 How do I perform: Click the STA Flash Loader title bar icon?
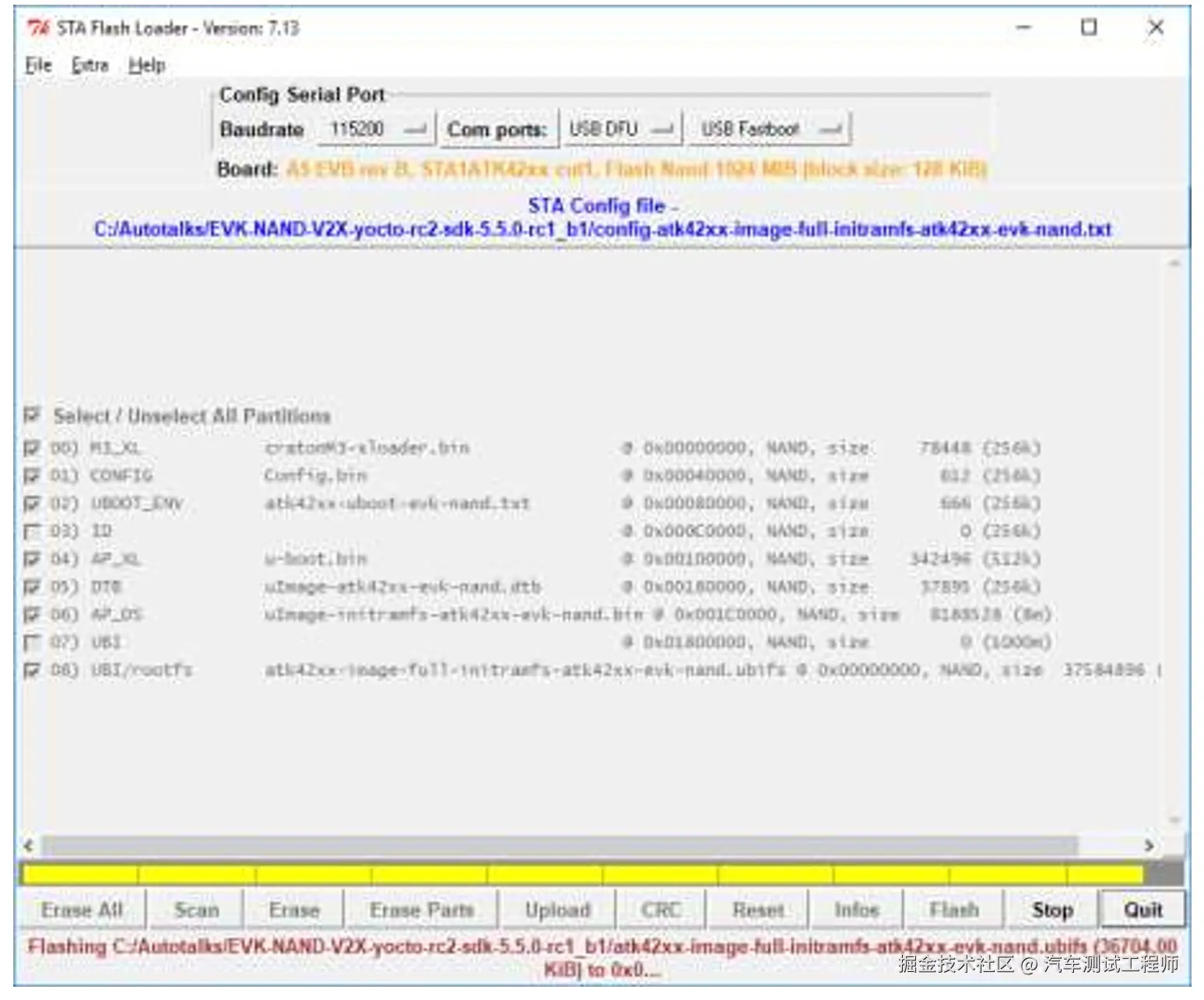(x=37, y=28)
